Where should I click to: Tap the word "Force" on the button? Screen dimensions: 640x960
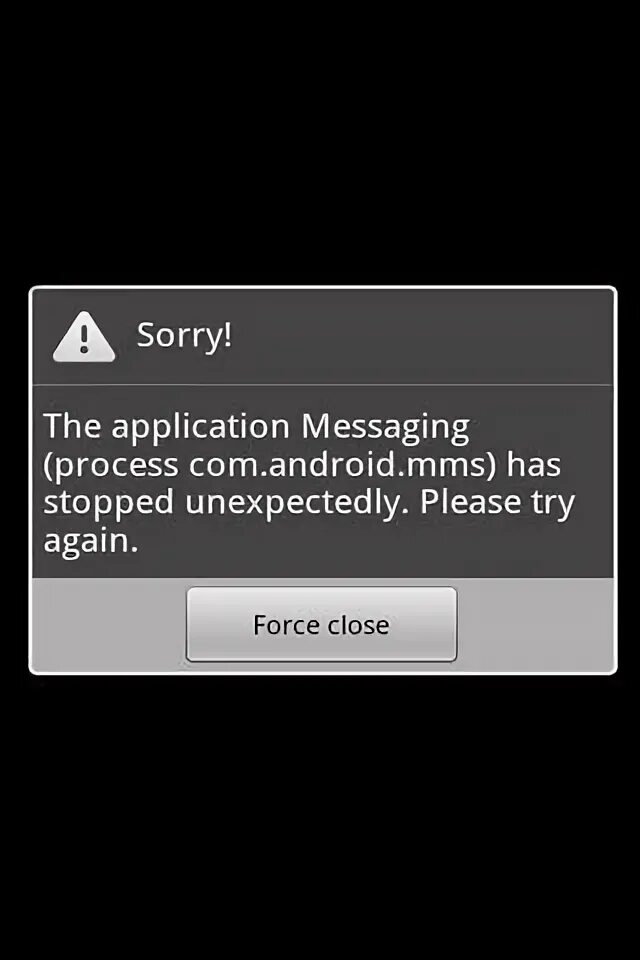(x=286, y=624)
